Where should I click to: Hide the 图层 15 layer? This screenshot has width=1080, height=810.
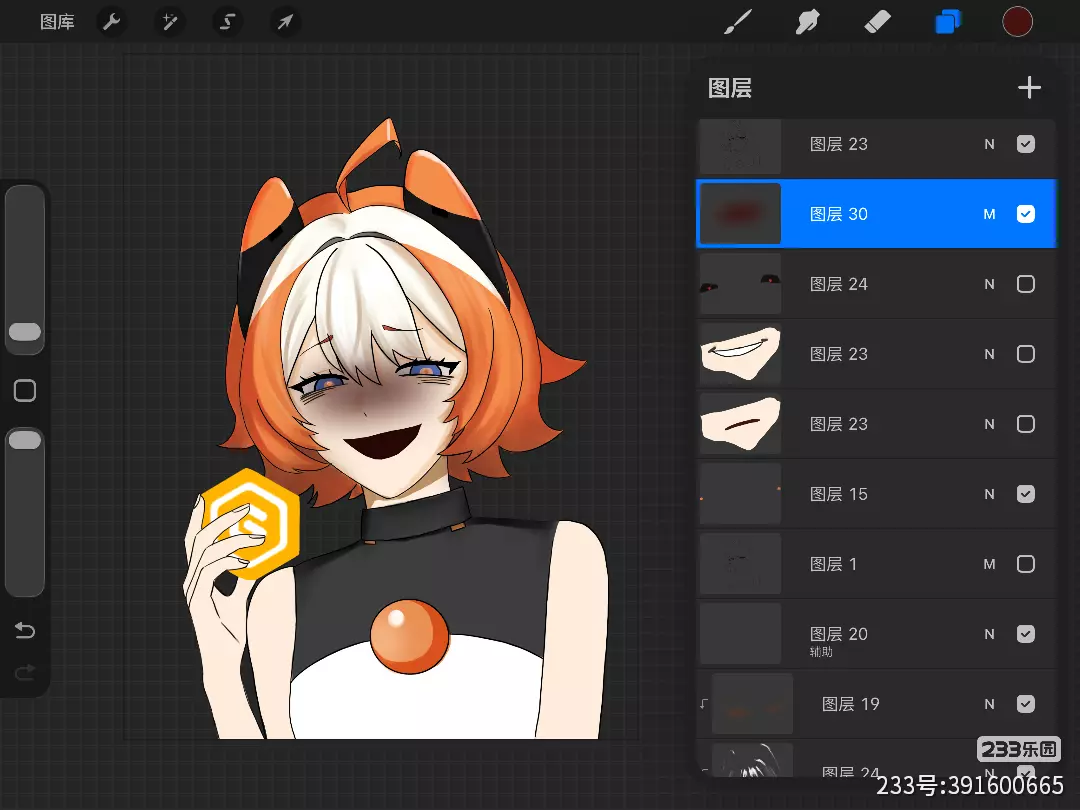click(x=1026, y=494)
